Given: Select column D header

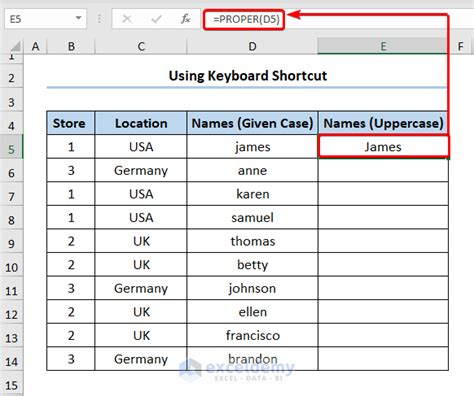Looking at the screenshot, I should click(252, 46).
